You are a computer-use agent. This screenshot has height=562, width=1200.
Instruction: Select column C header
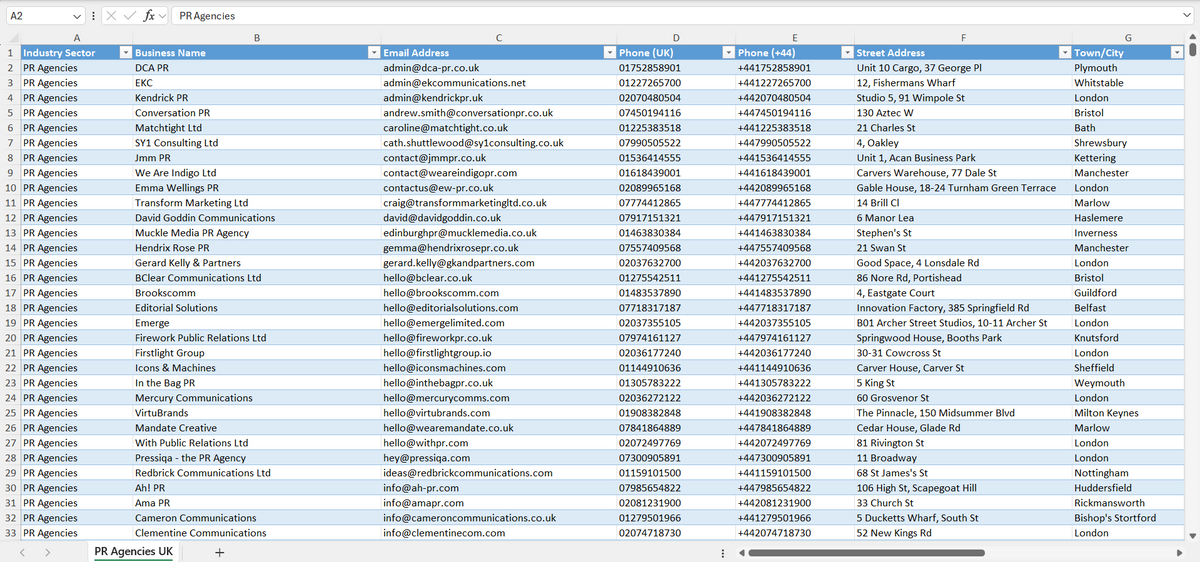[x=500, y=38]
